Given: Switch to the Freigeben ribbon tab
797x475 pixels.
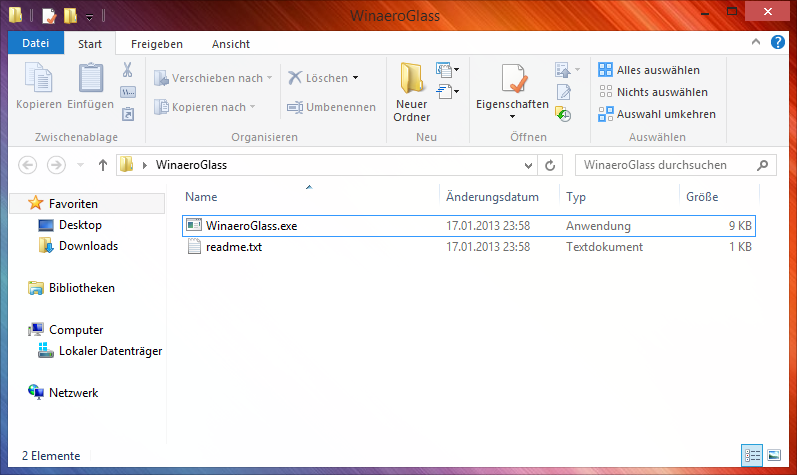Looking at the screenshot, I should (x=157, y=44).
